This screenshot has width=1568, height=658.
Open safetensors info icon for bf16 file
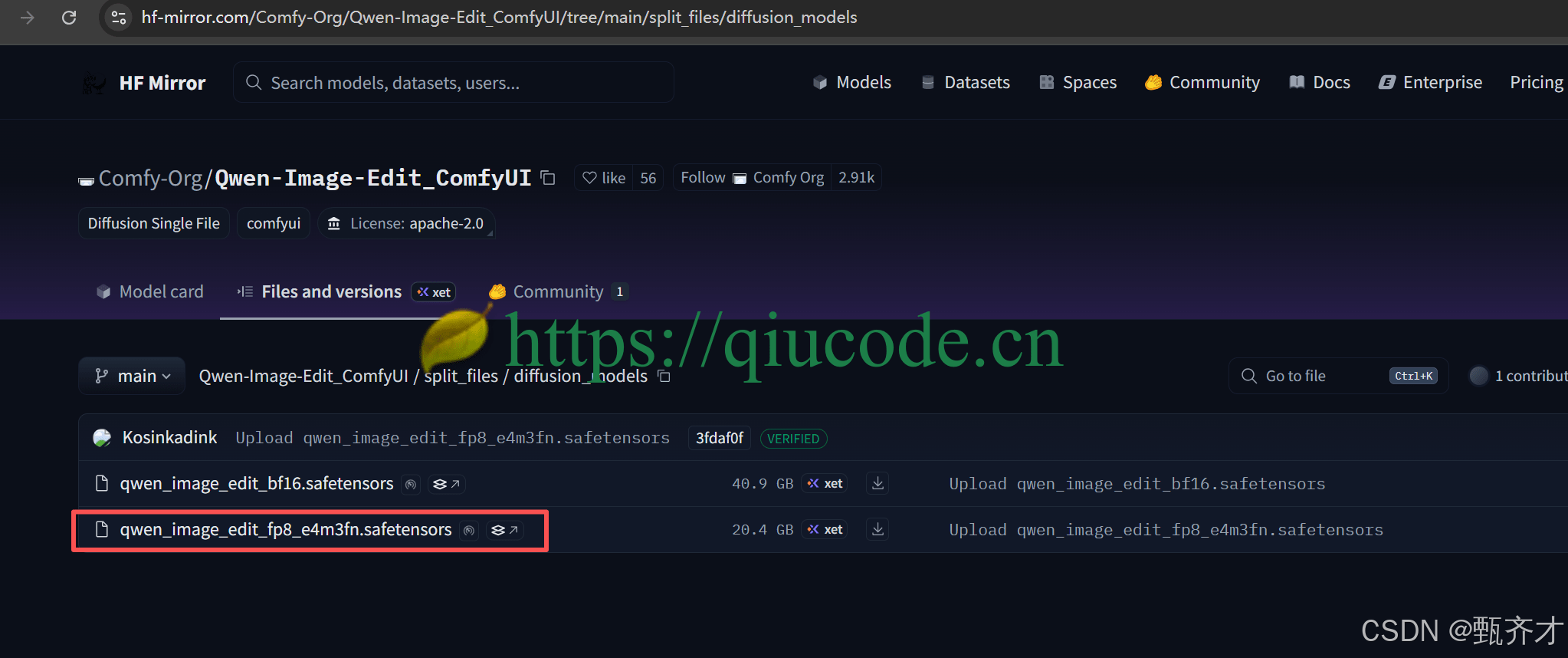(x=411, y=484)
